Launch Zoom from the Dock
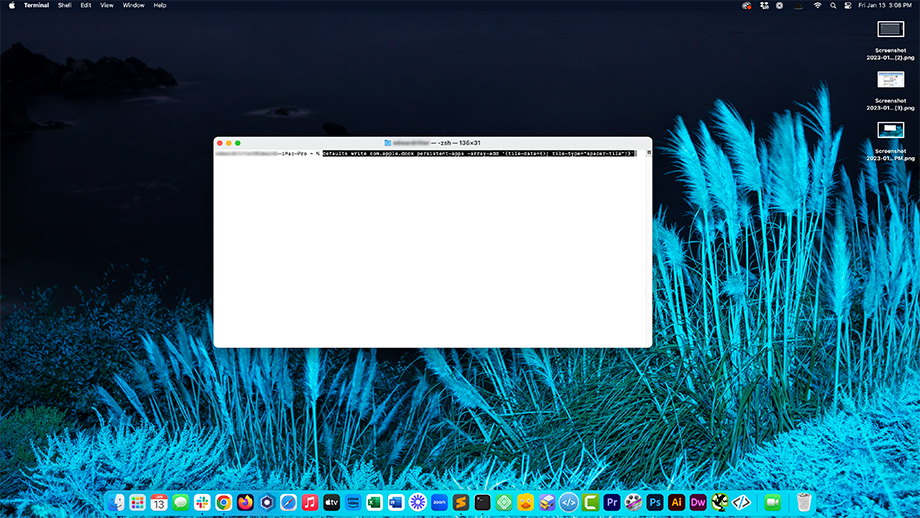 [439, 502]
